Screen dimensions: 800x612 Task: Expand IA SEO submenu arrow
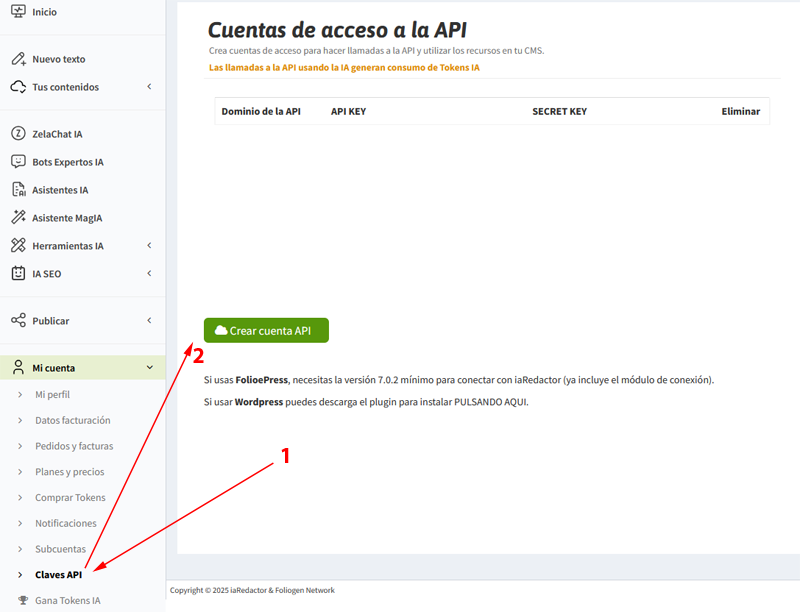click(x=149, y=273)
